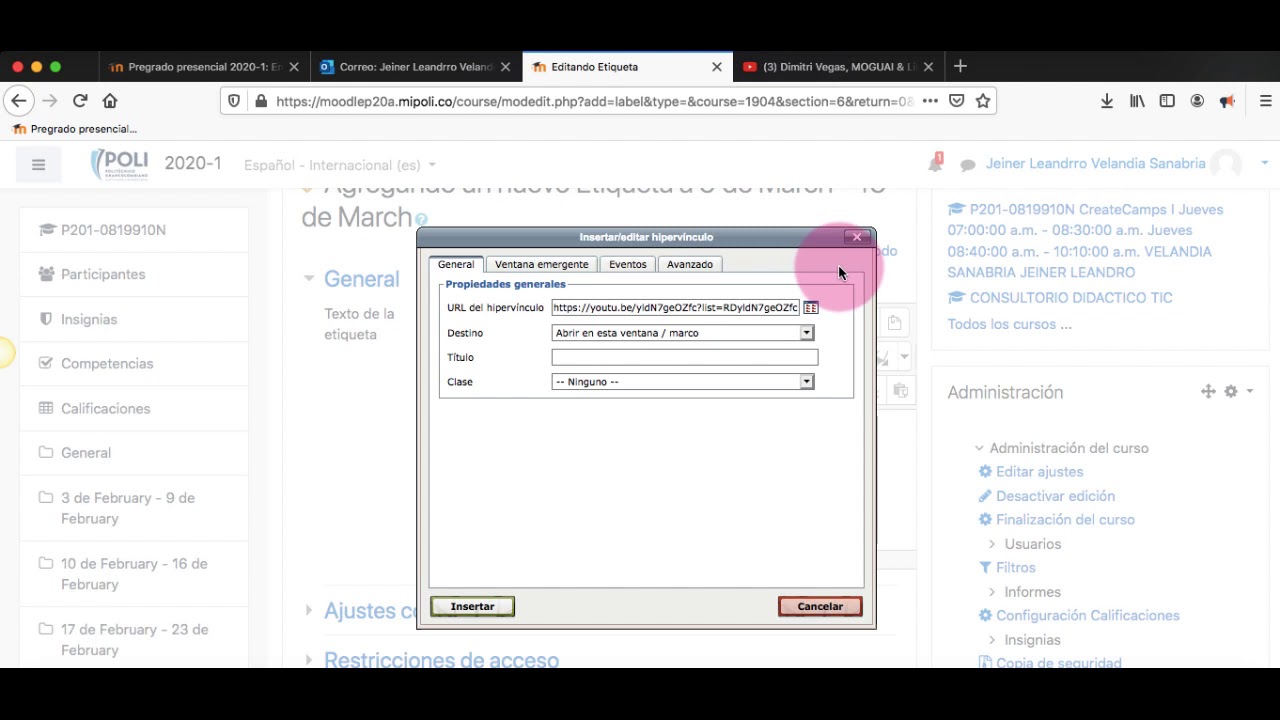The height and width of the screenshot is (720, 1280).
Task: Open CONSULTORIO DIDACTICO TIC course link
Action: (1071, 298)
